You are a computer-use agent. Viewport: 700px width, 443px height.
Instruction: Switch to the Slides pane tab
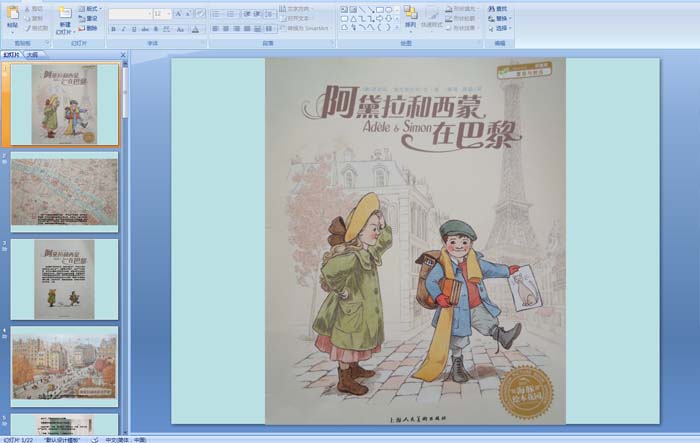(x=12, y=55)
